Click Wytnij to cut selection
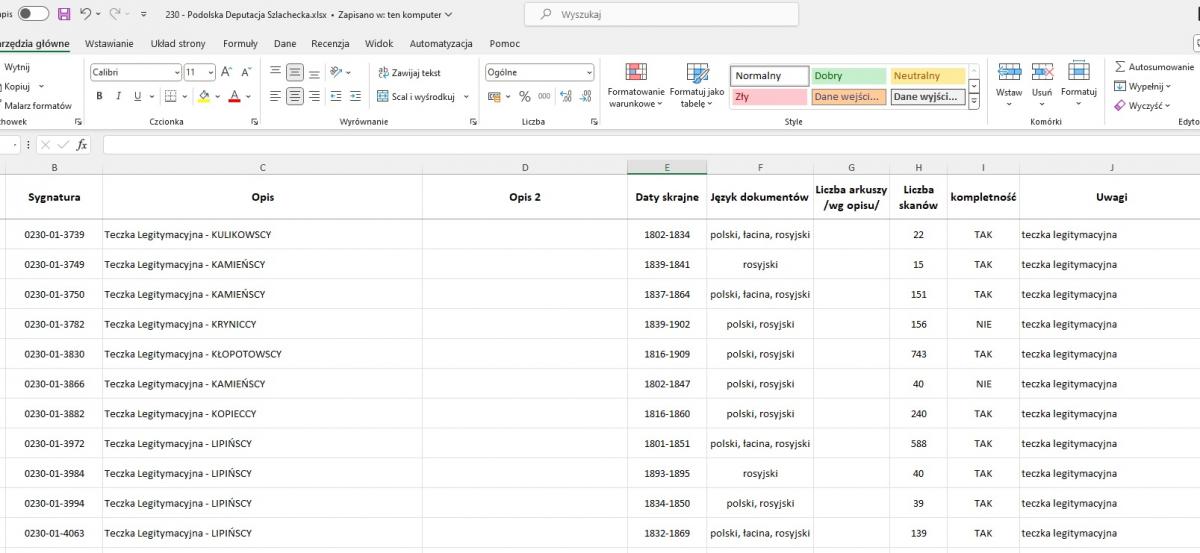Screen dimensions: 1200x553 point(16,67)
